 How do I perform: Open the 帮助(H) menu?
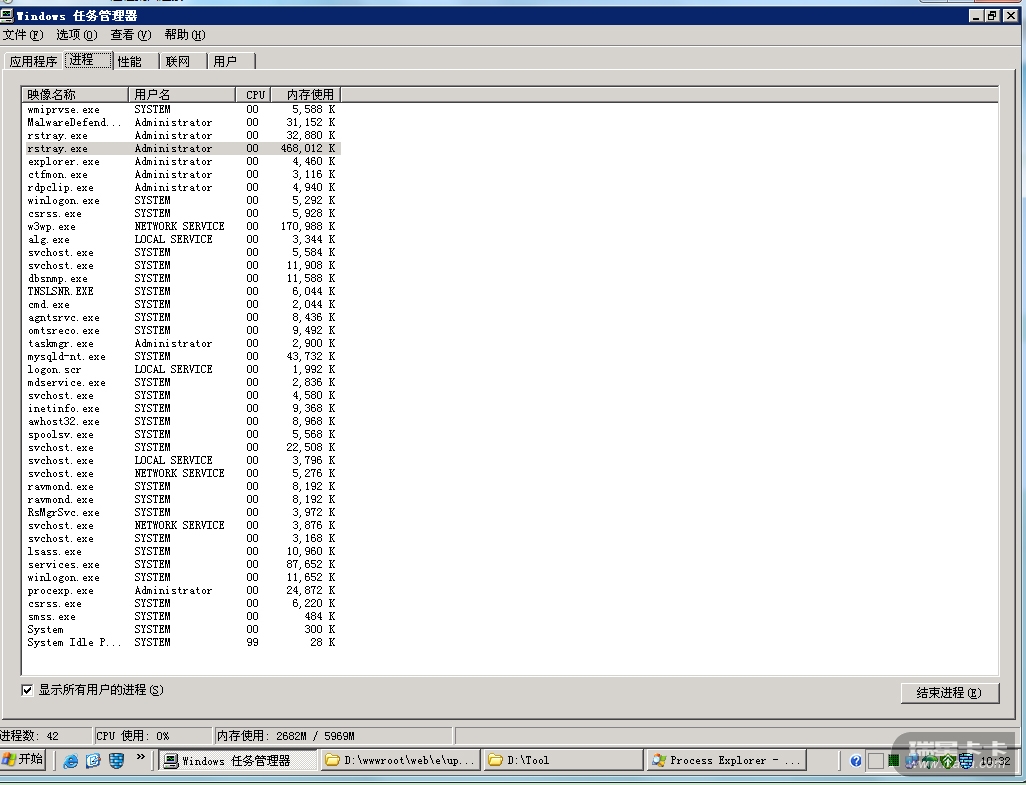(x=185, y=35)
